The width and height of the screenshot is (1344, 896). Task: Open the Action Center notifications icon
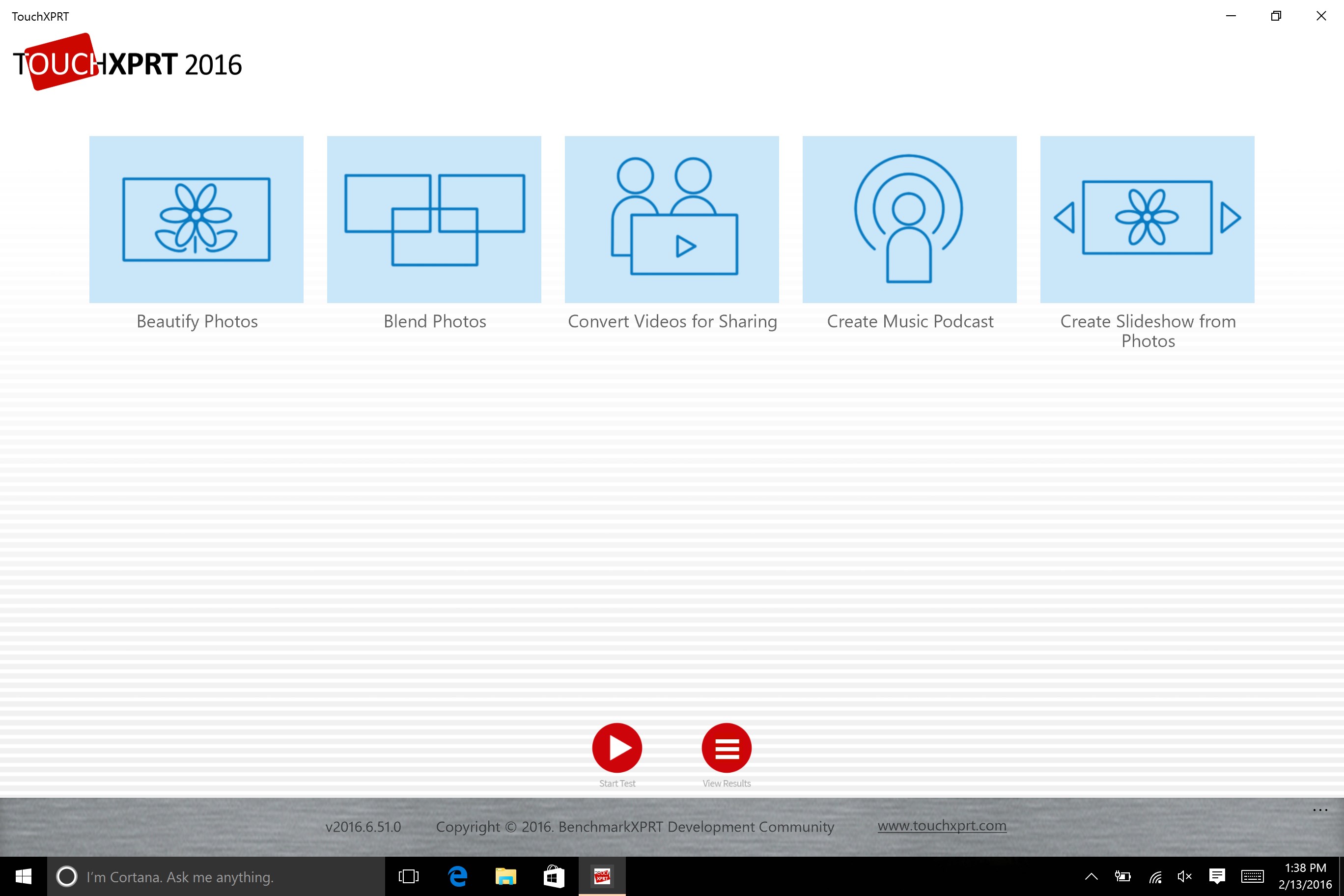tap(1217, 876)
